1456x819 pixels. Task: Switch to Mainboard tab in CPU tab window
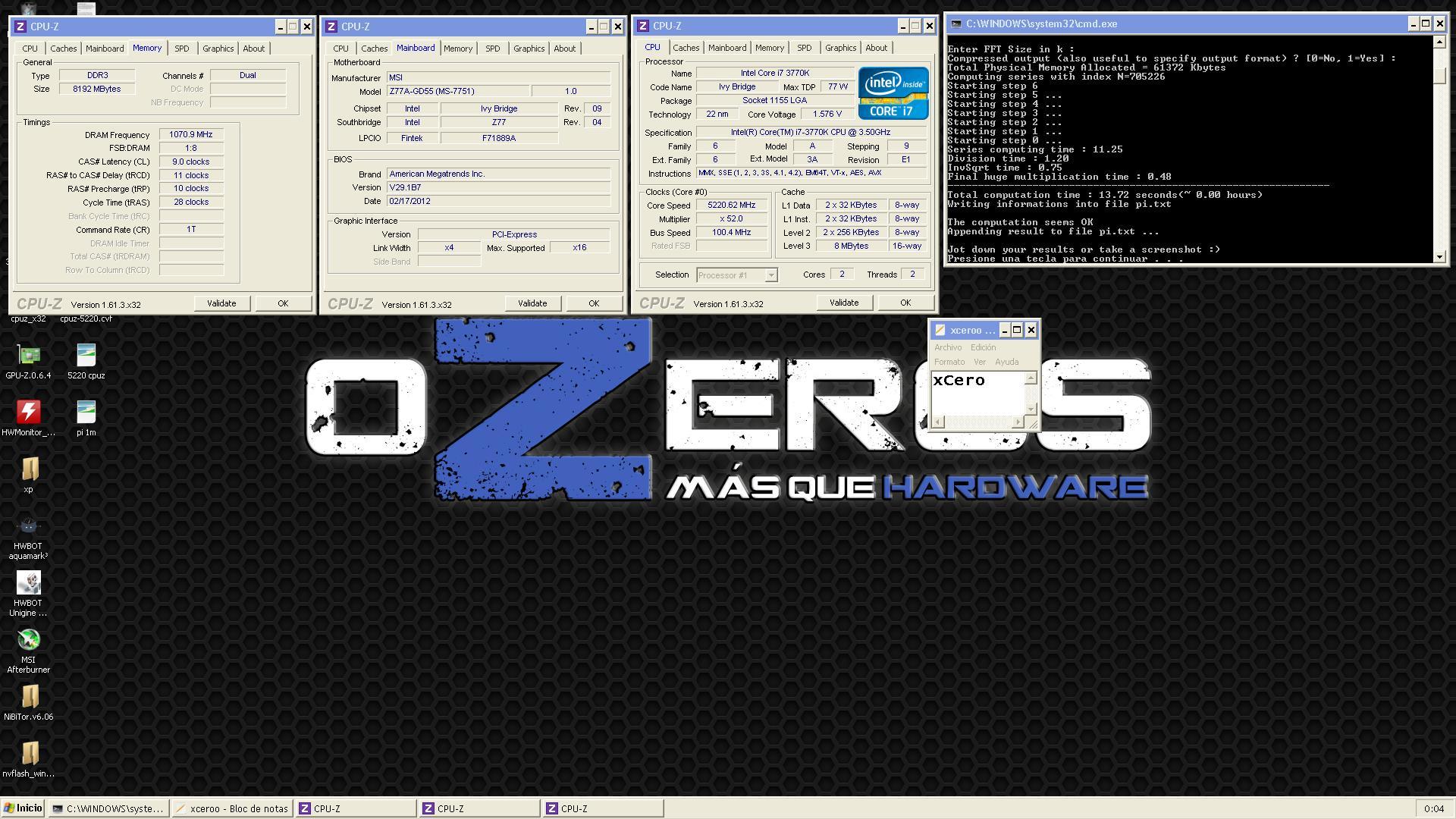pyautogui.click(x=727, y=48)
